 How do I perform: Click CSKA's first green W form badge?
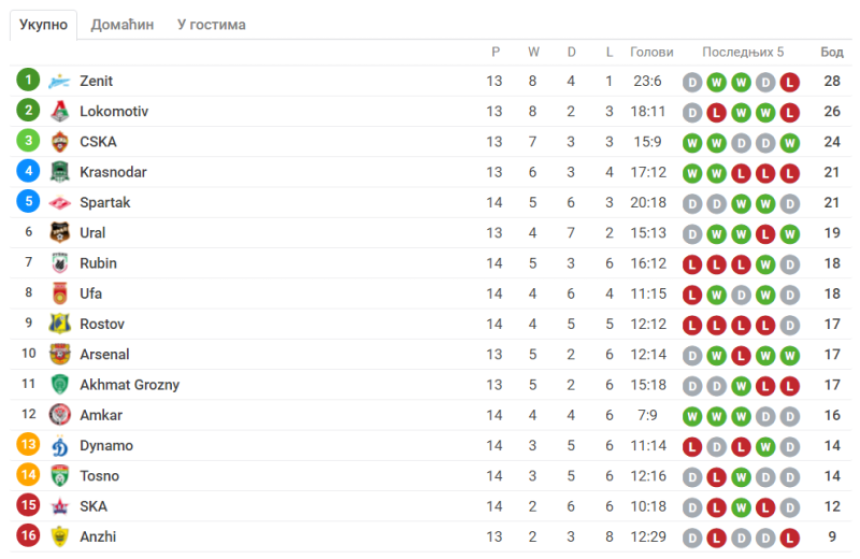(692, 143)
